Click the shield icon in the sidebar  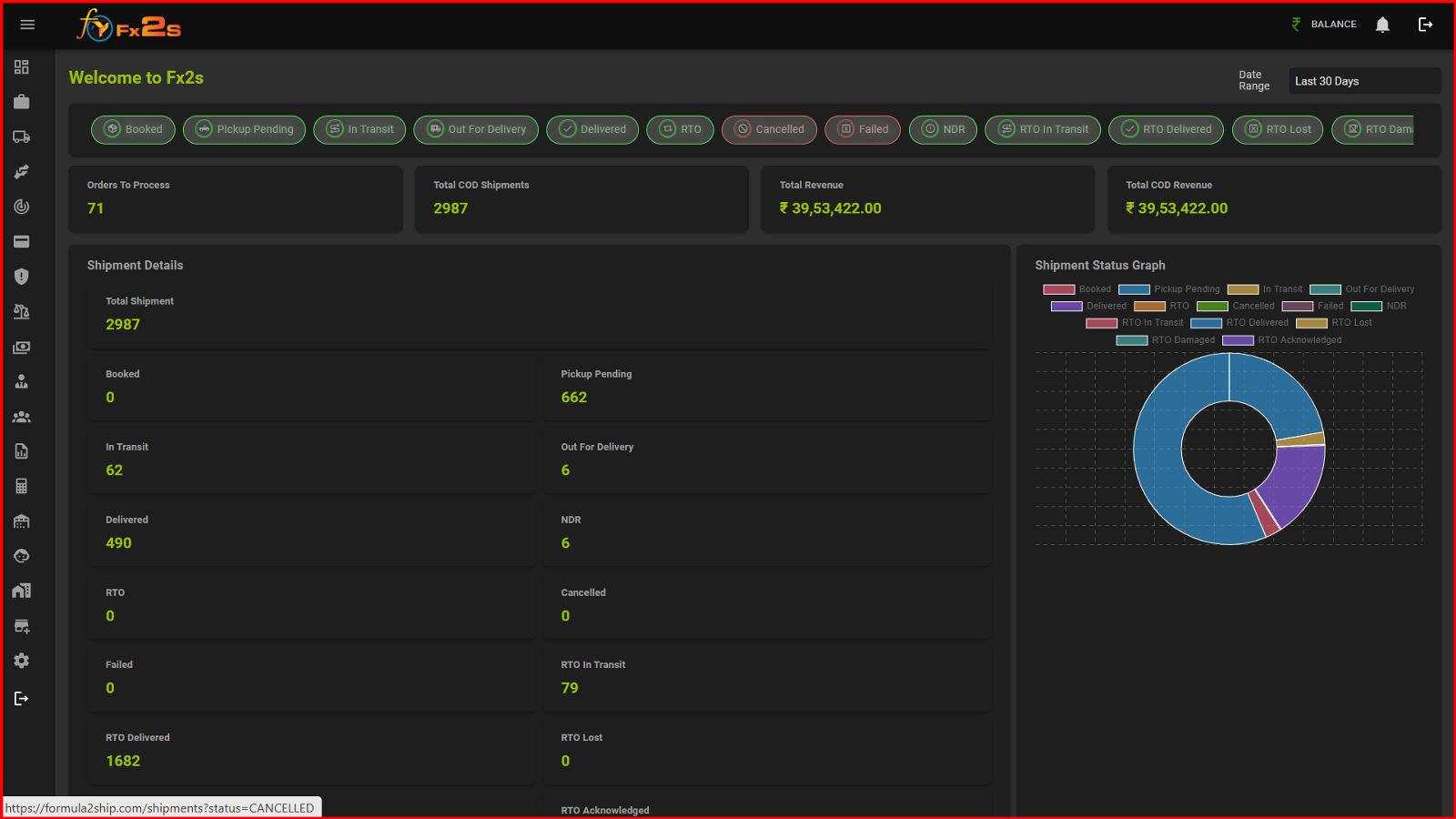[x=22, y=277]
